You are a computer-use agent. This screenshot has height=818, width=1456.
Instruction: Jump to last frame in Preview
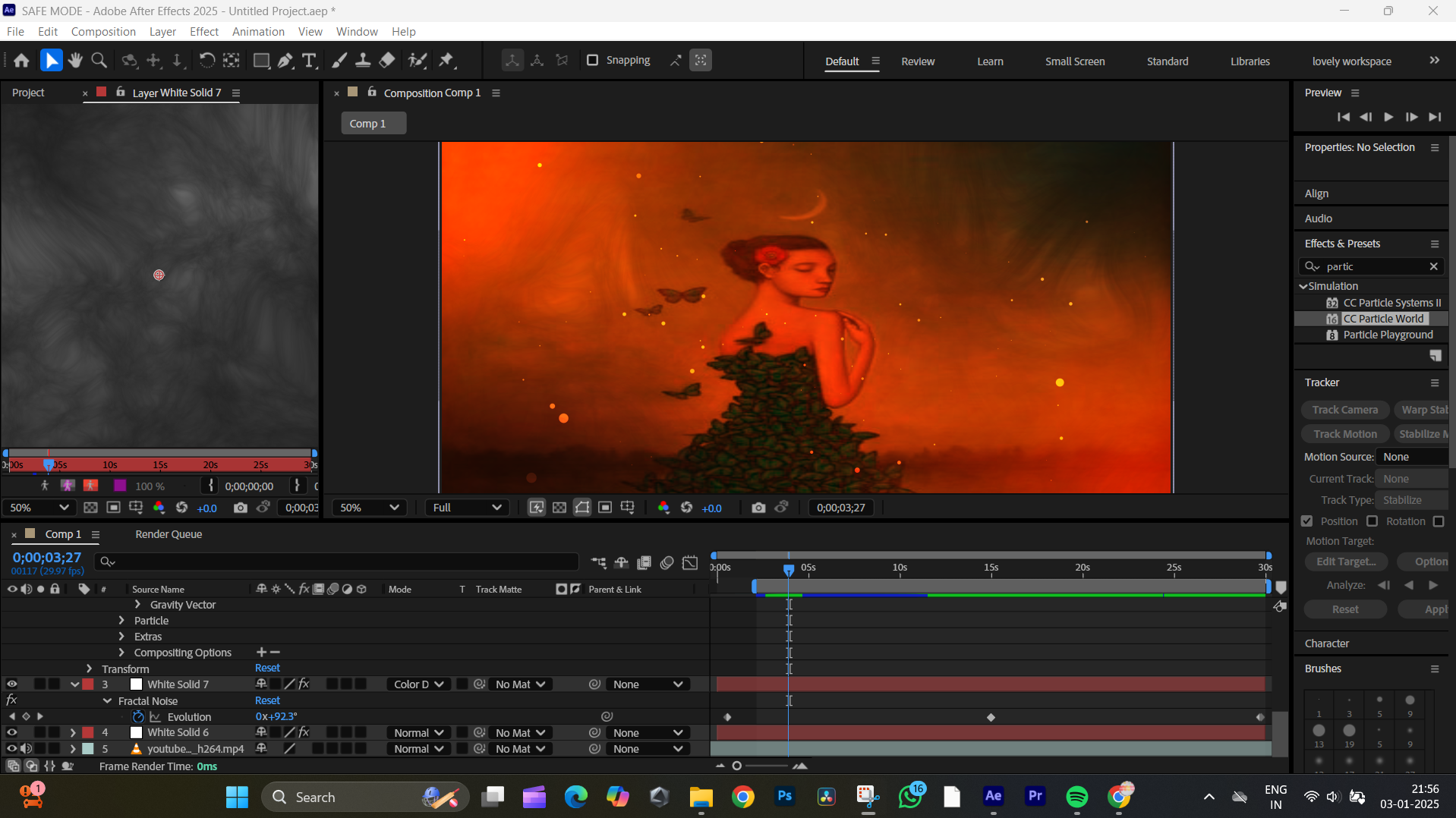(x=1435, y=117)
